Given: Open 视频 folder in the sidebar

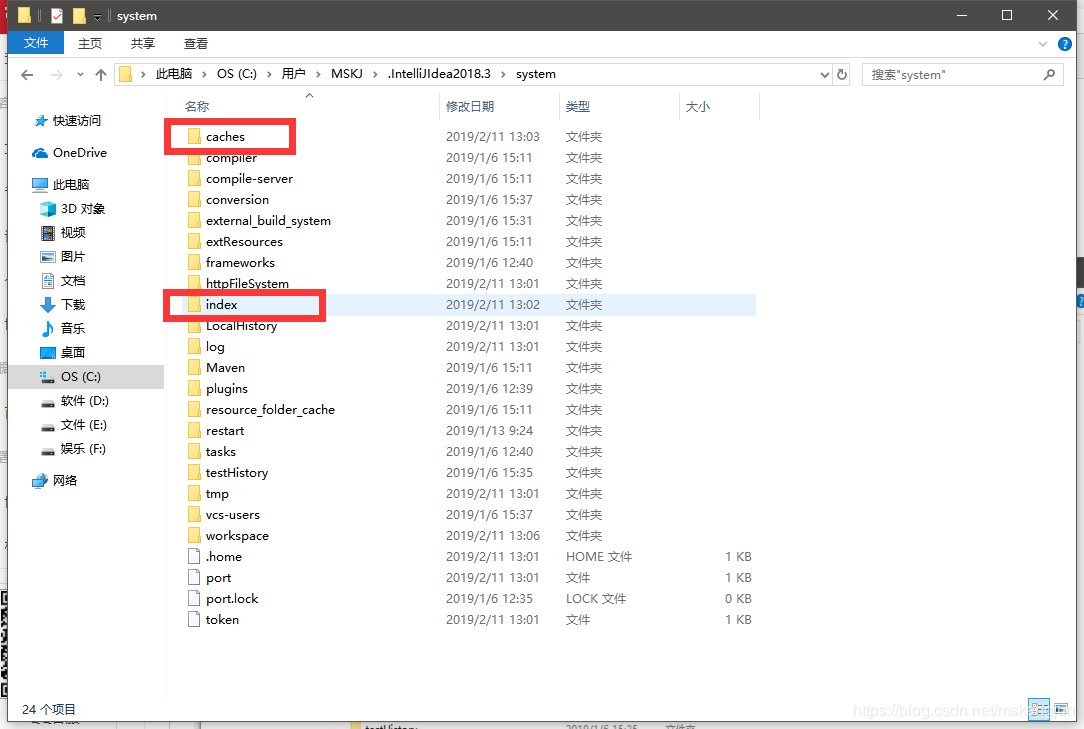Looking at the screenshot, I should 73,232.
